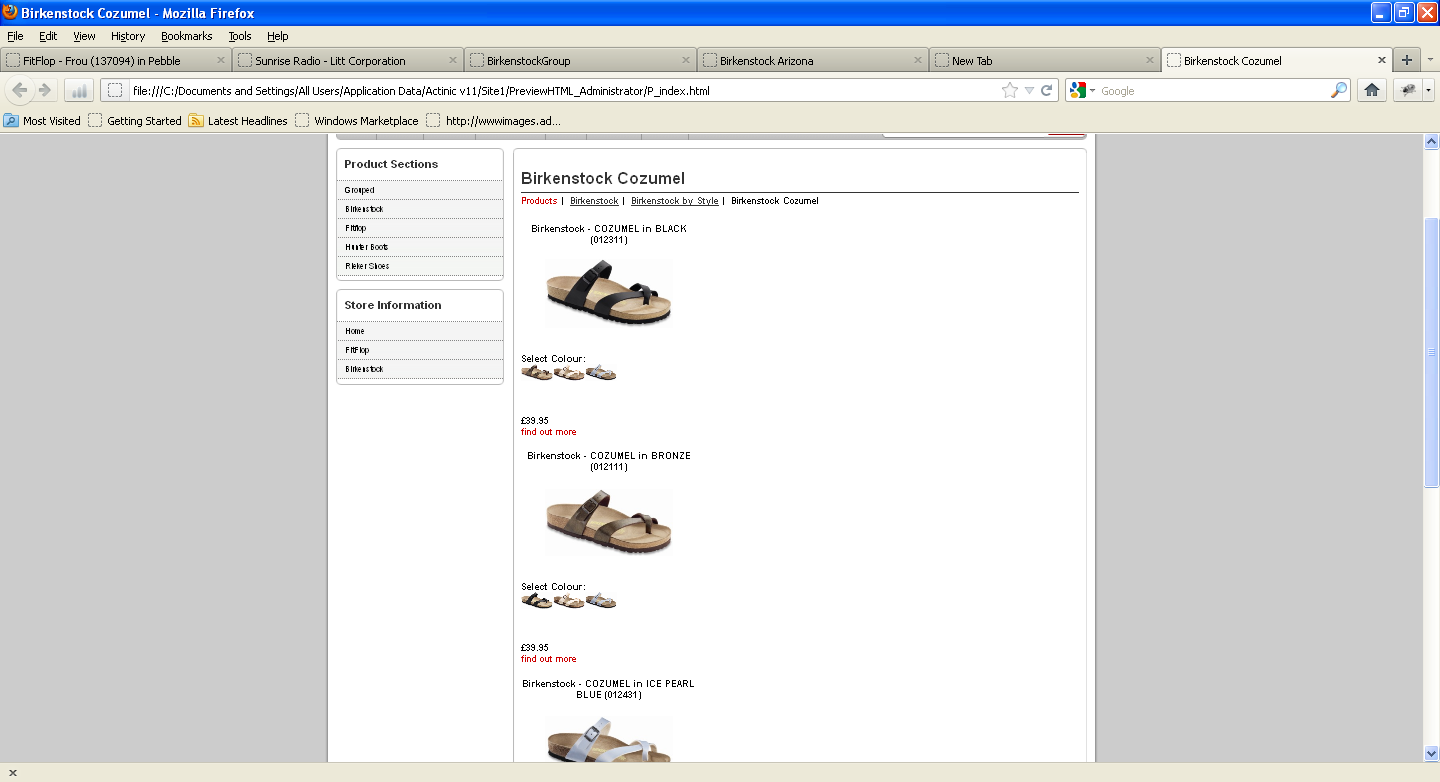
Task: Click the Forward navigation arrow
Action: tap(45, 91)
